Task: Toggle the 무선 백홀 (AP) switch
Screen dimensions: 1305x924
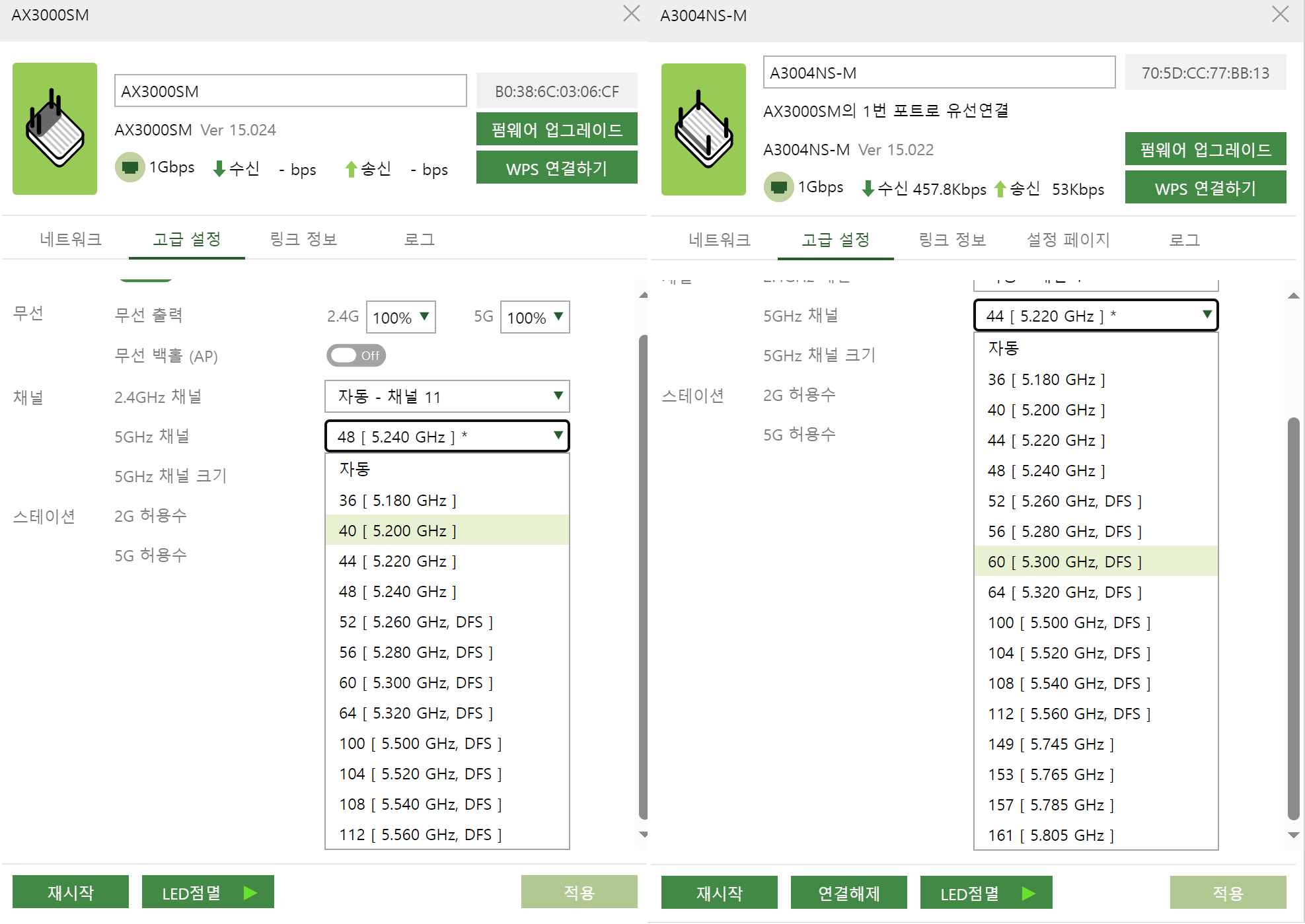Action: [x=356, y=355]
